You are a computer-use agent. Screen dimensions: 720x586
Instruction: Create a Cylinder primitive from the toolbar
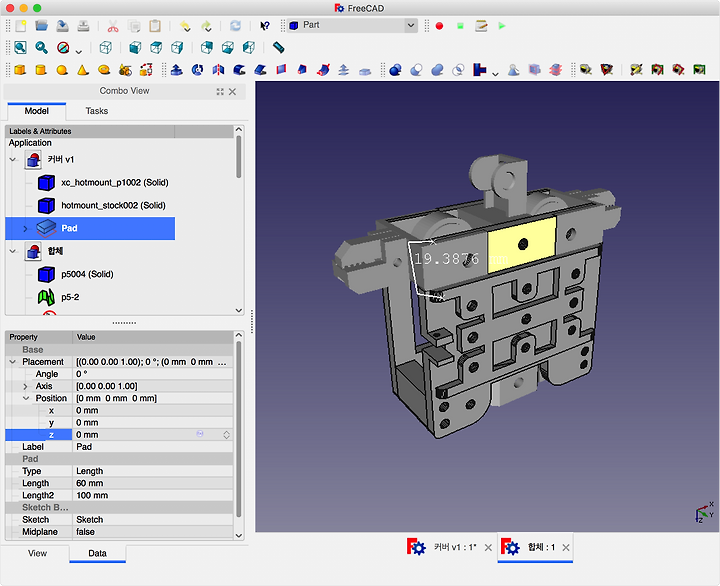(x=41, y=70)
